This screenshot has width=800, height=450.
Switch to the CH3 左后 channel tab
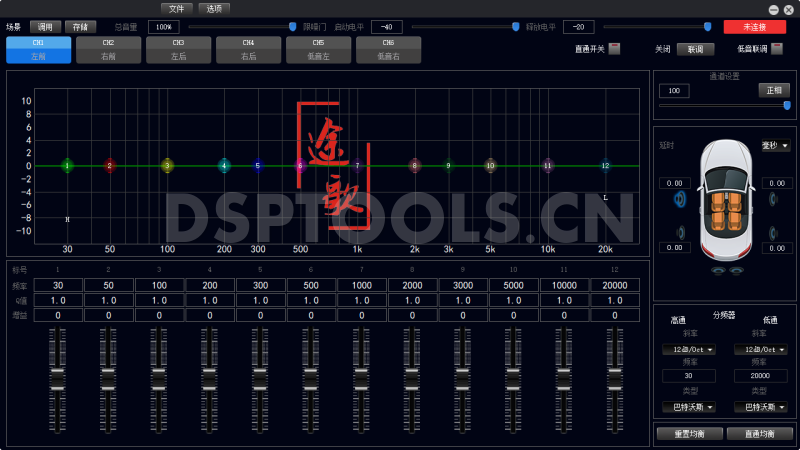point(178,50)
